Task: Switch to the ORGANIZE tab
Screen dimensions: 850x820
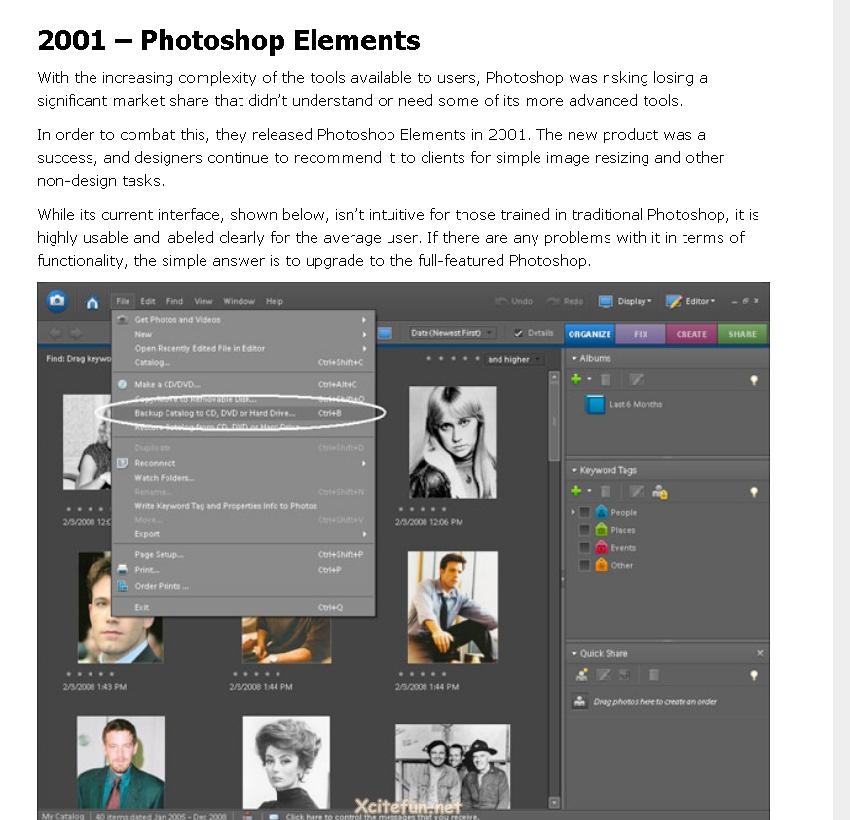Action: click(590, 334)
